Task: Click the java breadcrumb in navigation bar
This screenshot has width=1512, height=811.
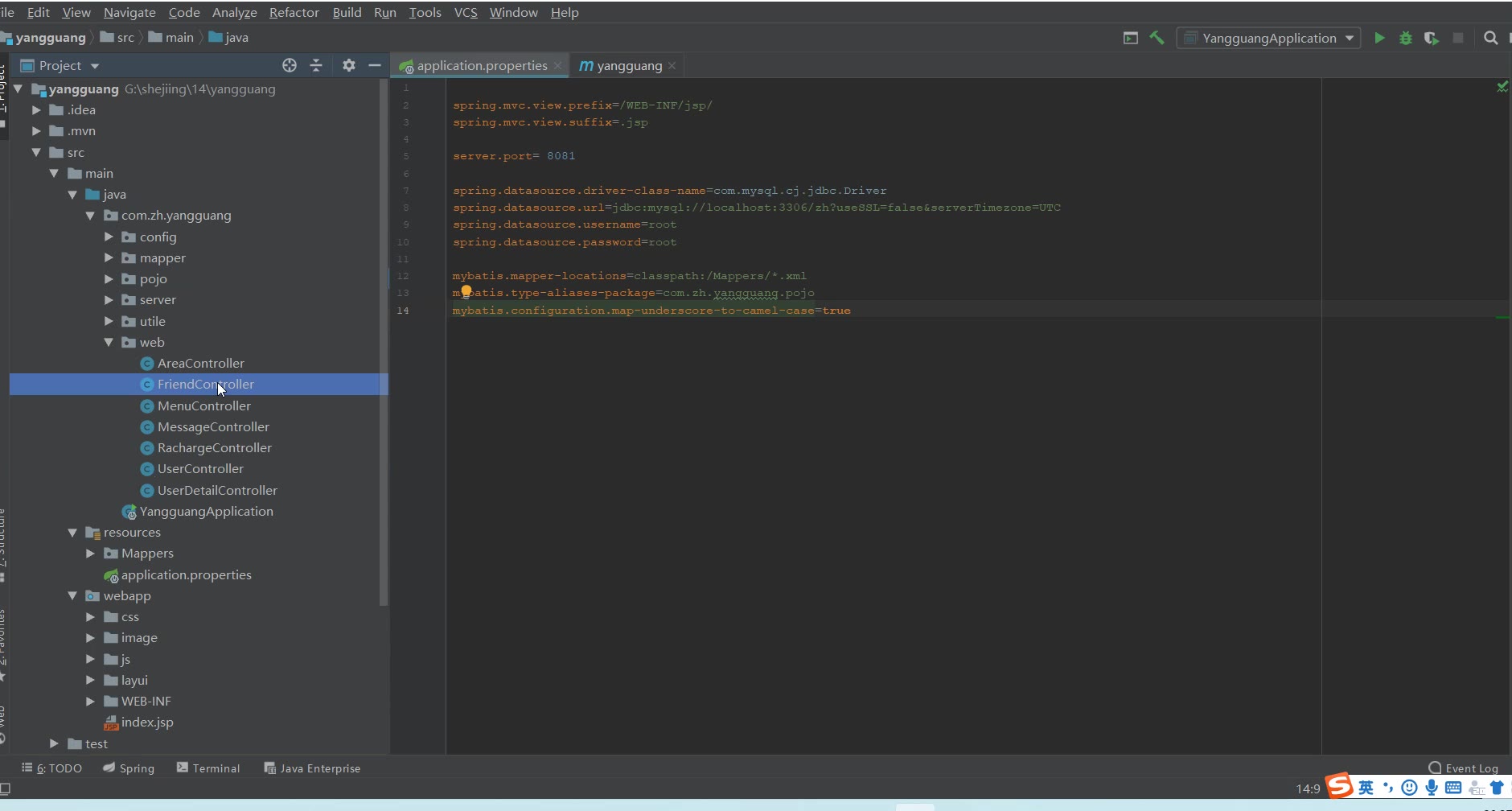Action: [x=228, y=38]
